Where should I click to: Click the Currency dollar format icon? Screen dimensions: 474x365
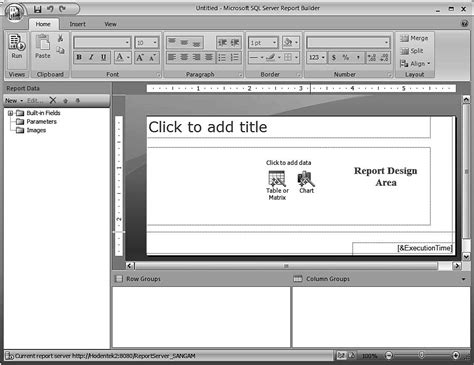coord(334,58)
